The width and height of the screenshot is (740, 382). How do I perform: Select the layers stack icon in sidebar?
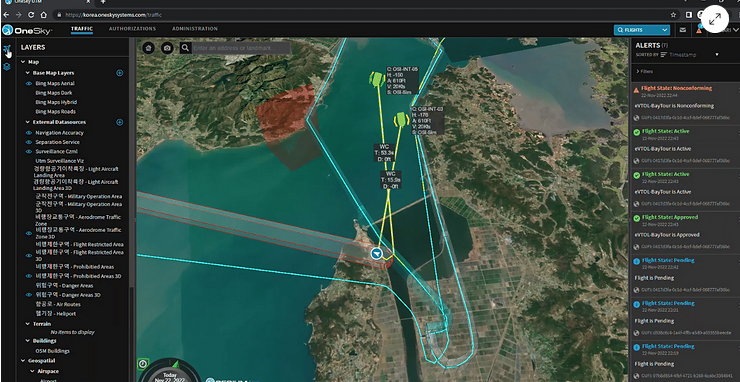click(7, 67)
